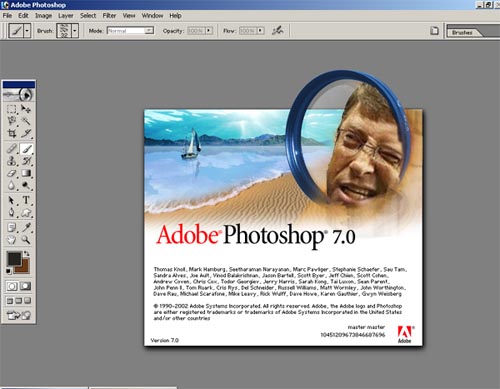
Task: Click the current tool brush icon preset
Action: [x=16, y=31]
